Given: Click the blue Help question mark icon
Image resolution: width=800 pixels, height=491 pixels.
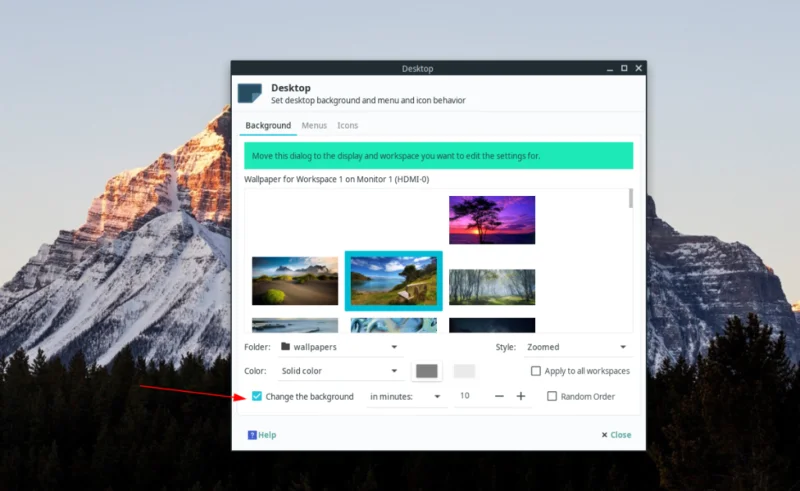Looking at the screenshot, I should pos(252,435).
